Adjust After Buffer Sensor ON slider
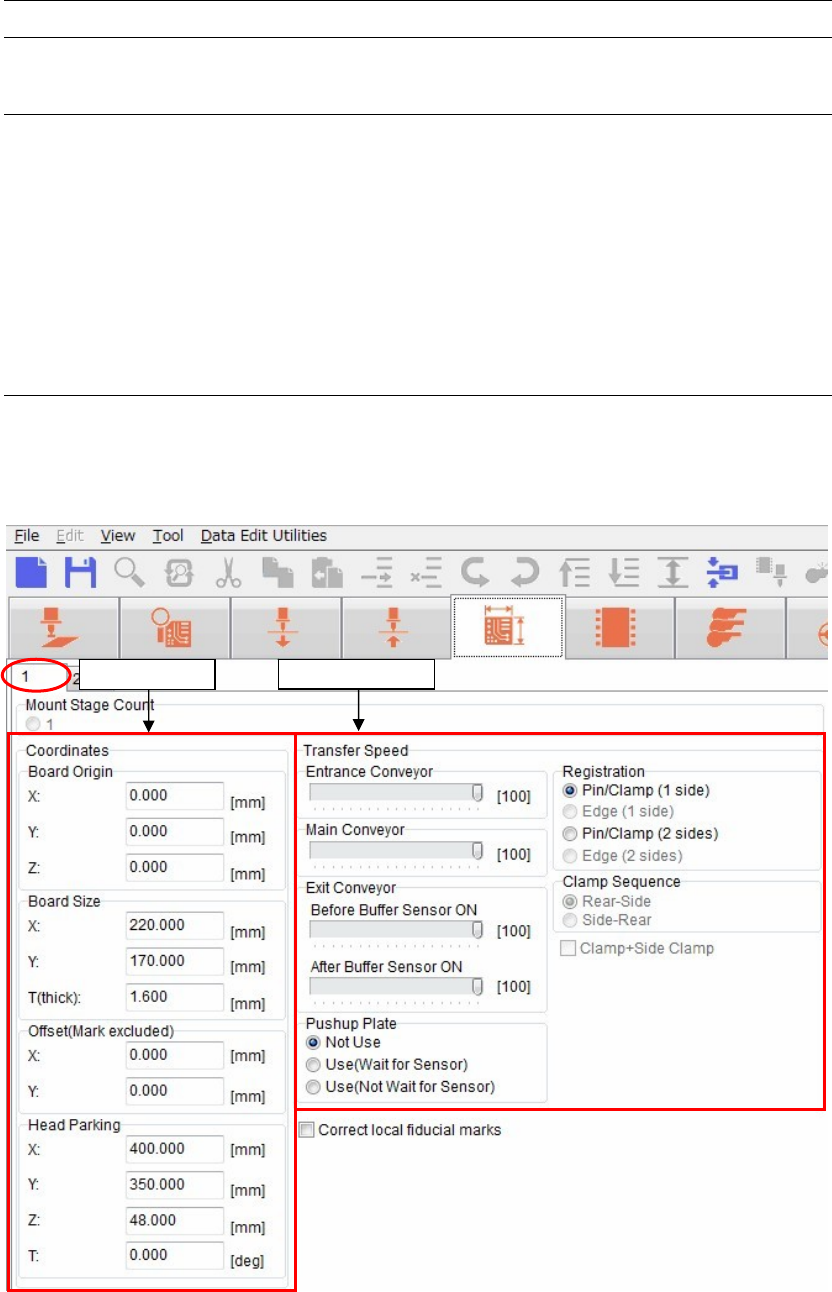 [x=398, y=988]
